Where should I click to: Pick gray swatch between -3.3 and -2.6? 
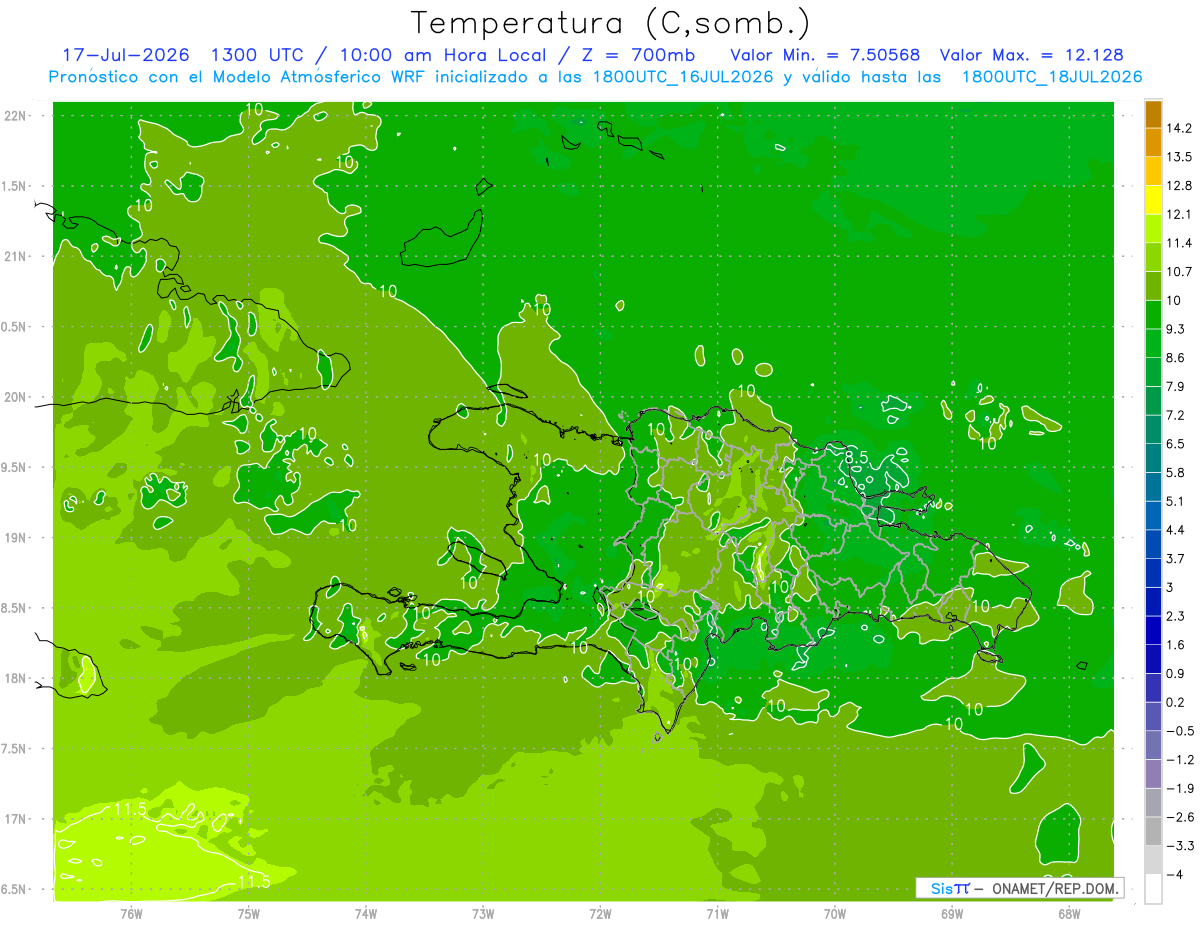tap(1153, 831)
